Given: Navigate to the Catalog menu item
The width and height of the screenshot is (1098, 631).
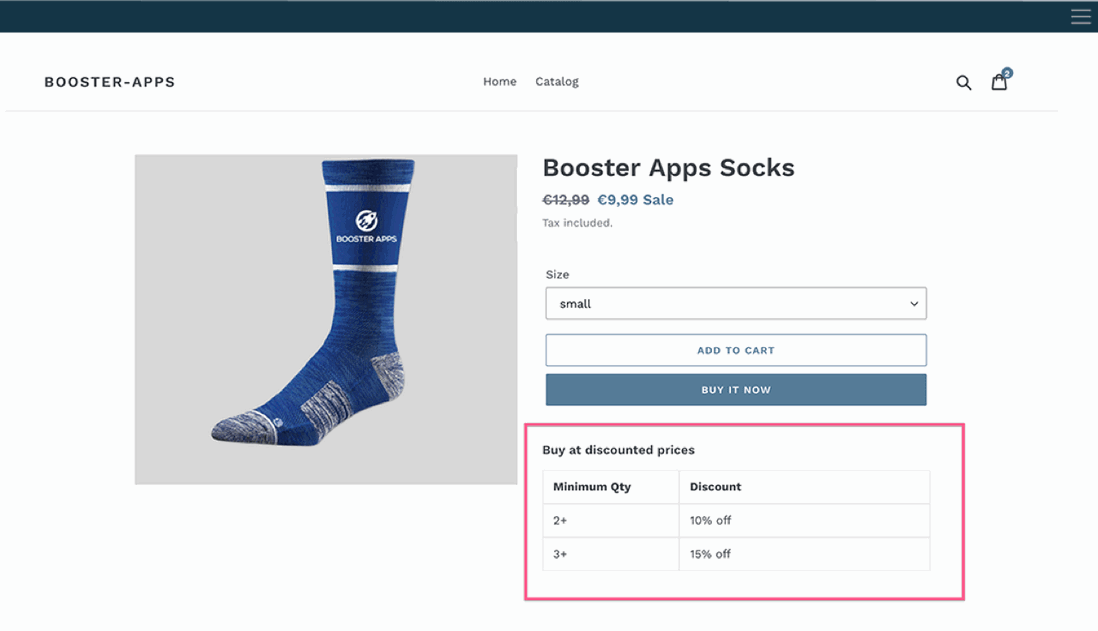Looking at the screenshot, I should (x=557, y=81).
